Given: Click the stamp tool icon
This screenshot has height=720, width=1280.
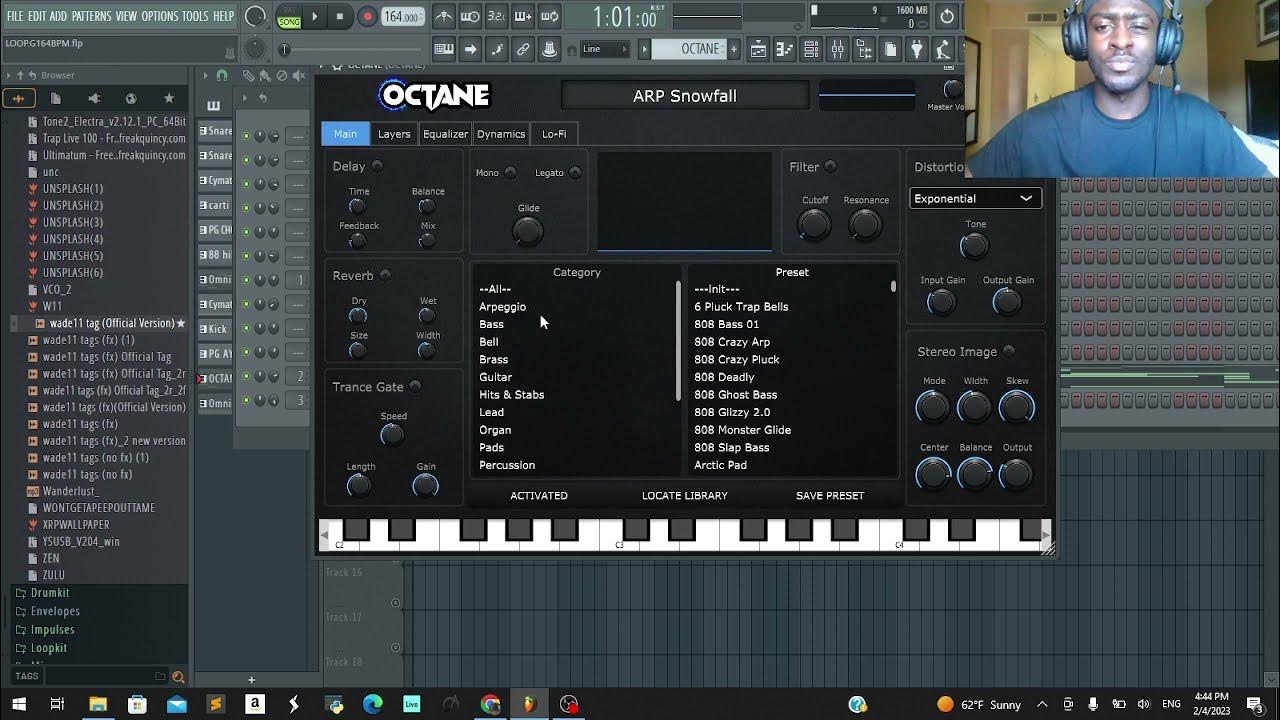Looking at the screenshot, I should pyautogui.click(x=549, y=49).
